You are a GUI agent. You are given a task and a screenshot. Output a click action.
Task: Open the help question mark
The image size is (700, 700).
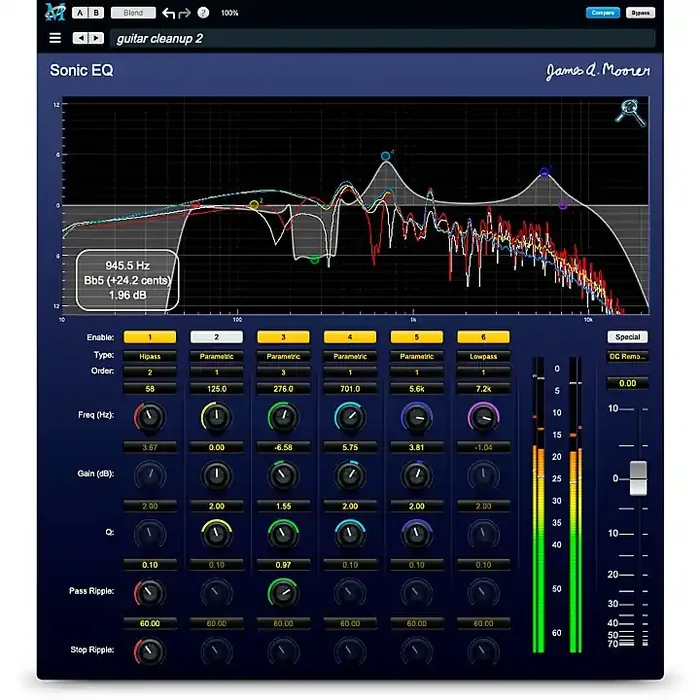tap(203, 13)
